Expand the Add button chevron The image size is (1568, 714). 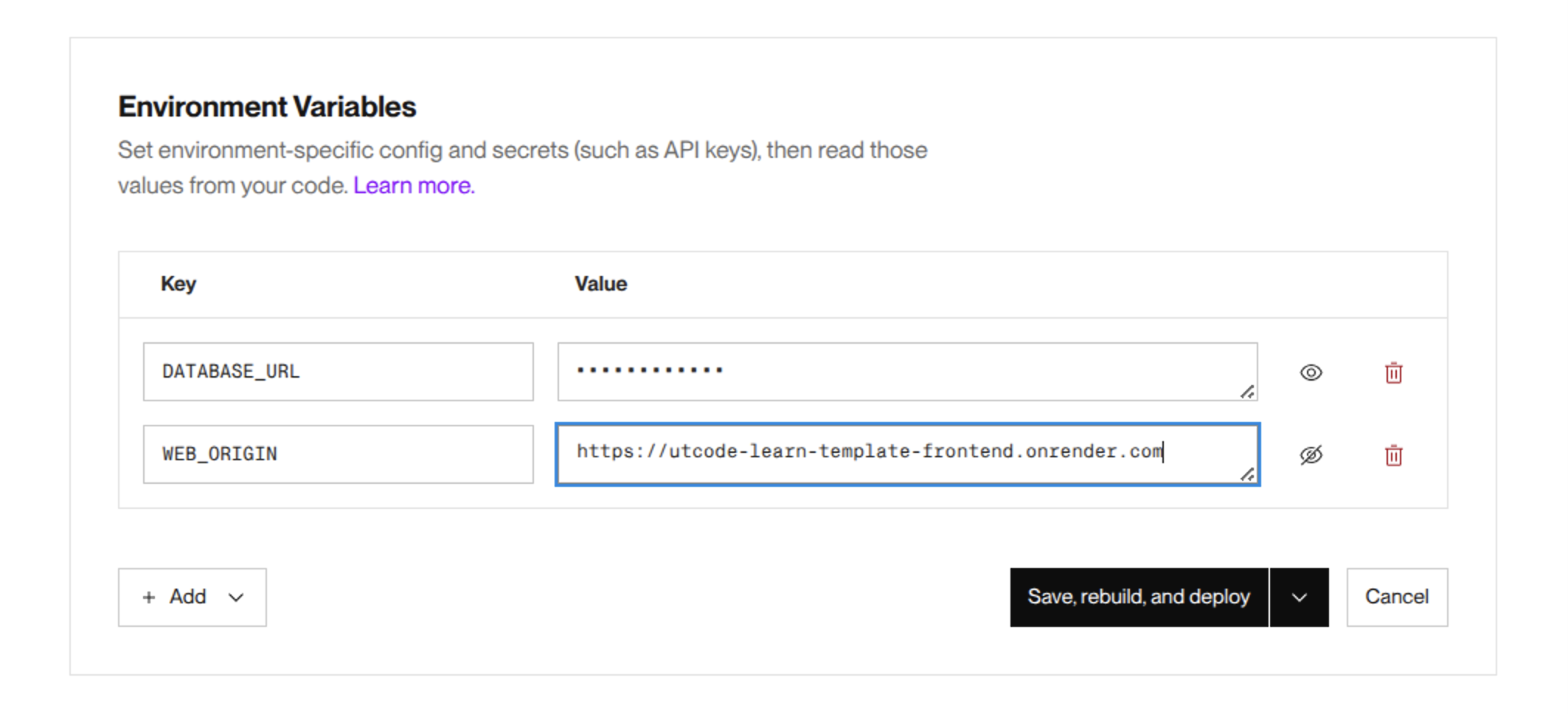(x=236, y=597)
